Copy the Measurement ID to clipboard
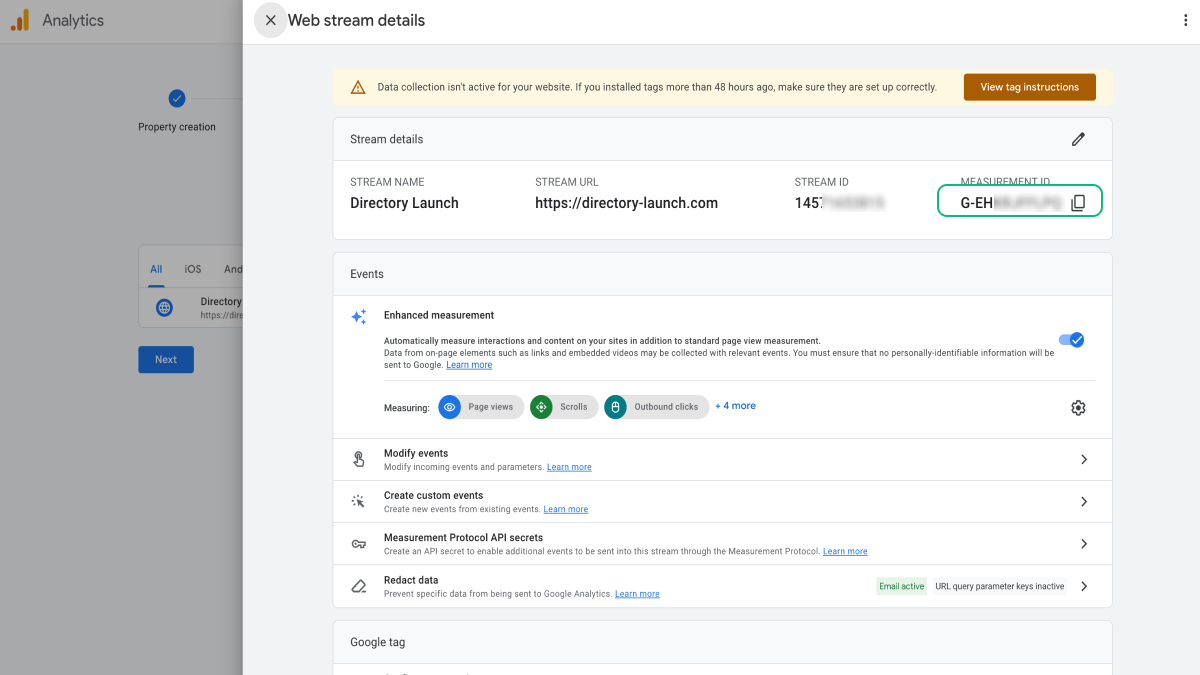Screen dimensions: 1200x675 (1078, 203)
